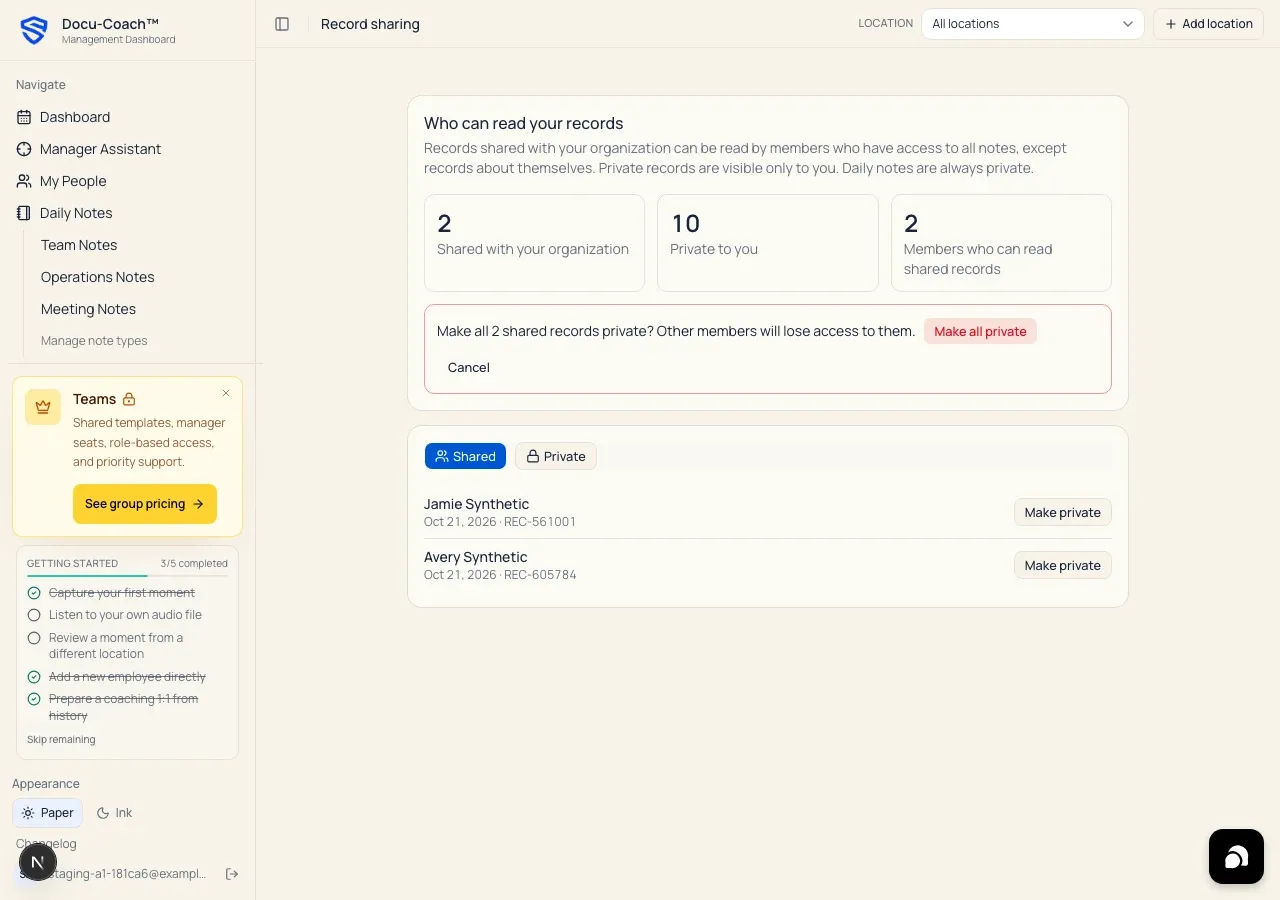Make Jamie Synthetic's record private

pos(1062,512)
